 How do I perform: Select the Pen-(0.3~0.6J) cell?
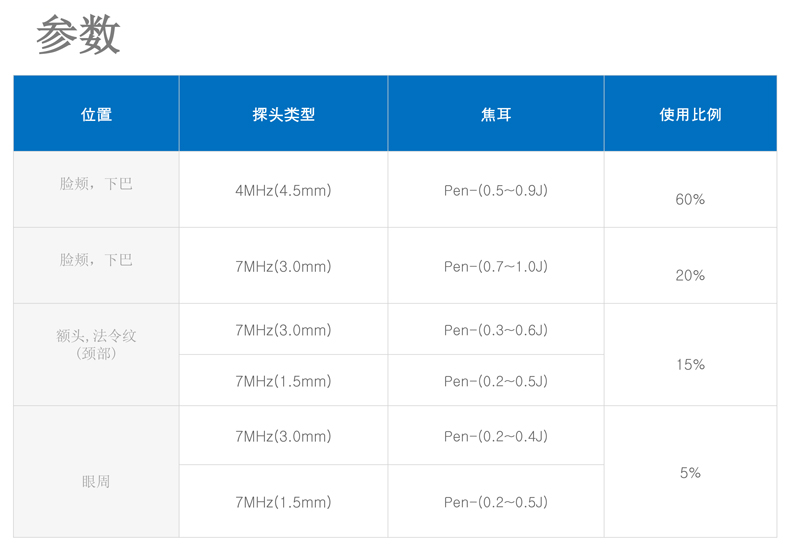click(496, 329)
